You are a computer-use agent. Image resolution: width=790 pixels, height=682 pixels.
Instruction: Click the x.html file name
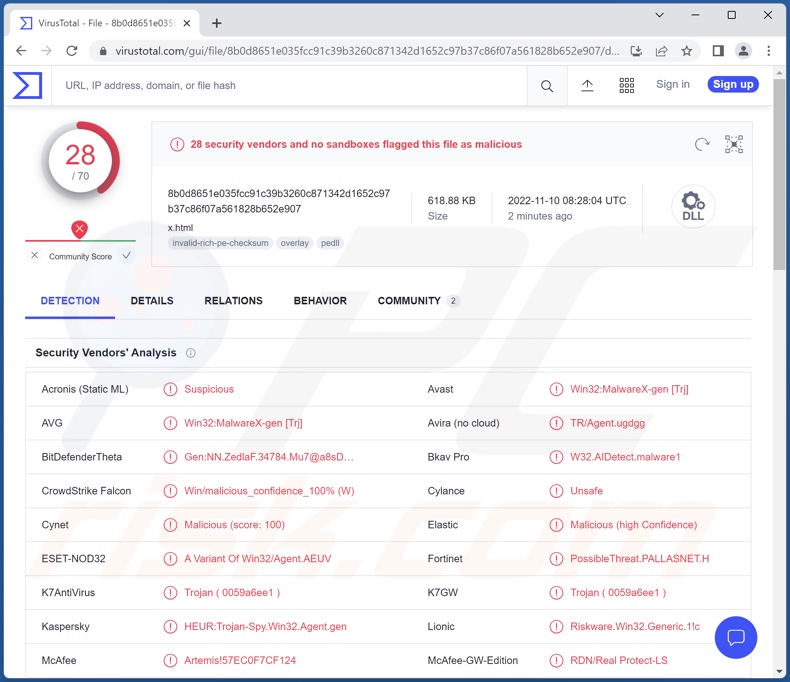pos(180,228)
